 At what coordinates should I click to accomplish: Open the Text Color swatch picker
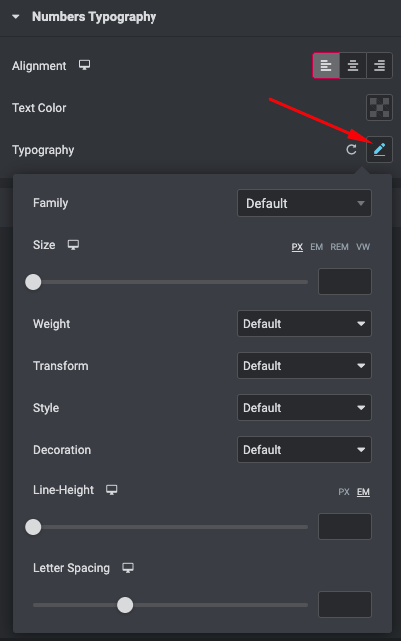pos(379,108)
